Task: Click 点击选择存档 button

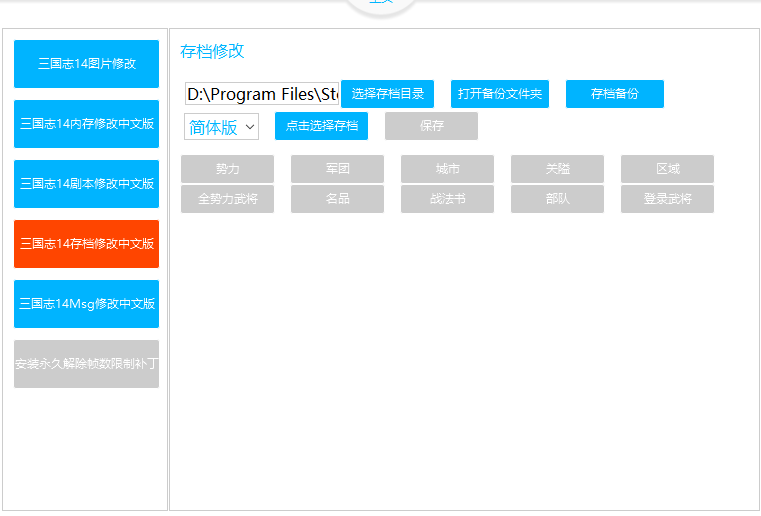Action: point(321,126)
